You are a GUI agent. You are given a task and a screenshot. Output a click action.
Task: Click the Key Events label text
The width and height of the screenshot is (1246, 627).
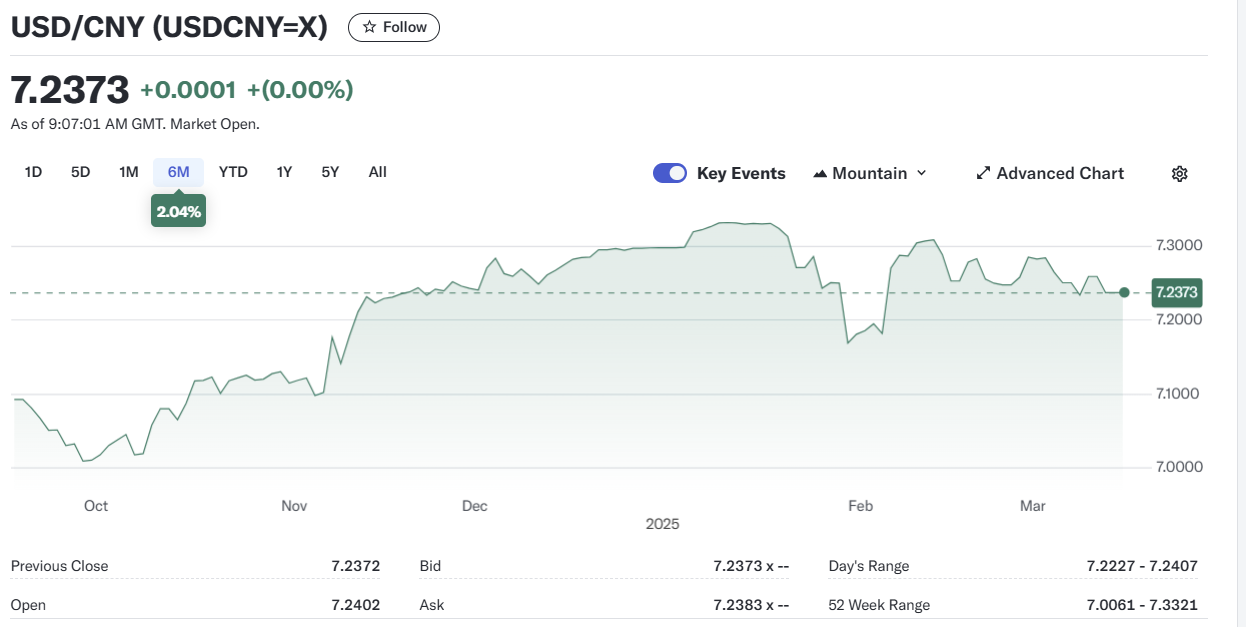(x=741, y=174)
